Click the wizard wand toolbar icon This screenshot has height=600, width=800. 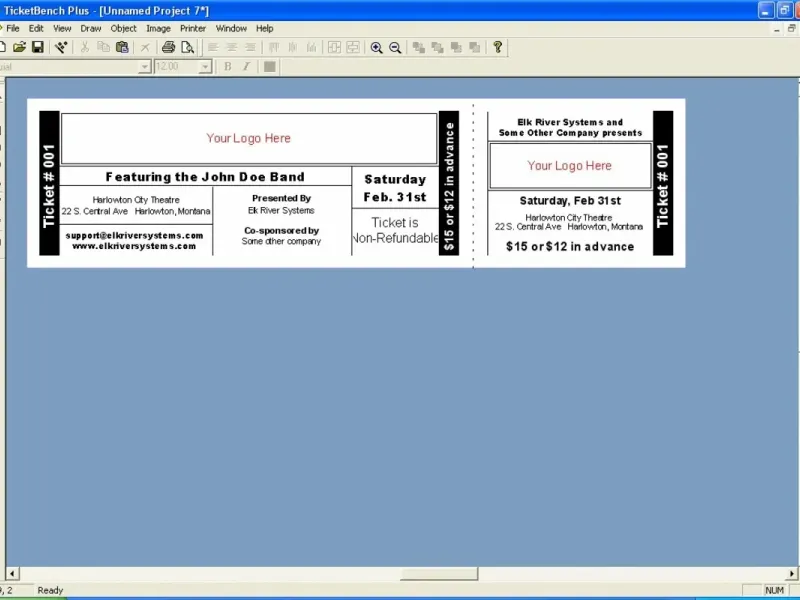61,47
